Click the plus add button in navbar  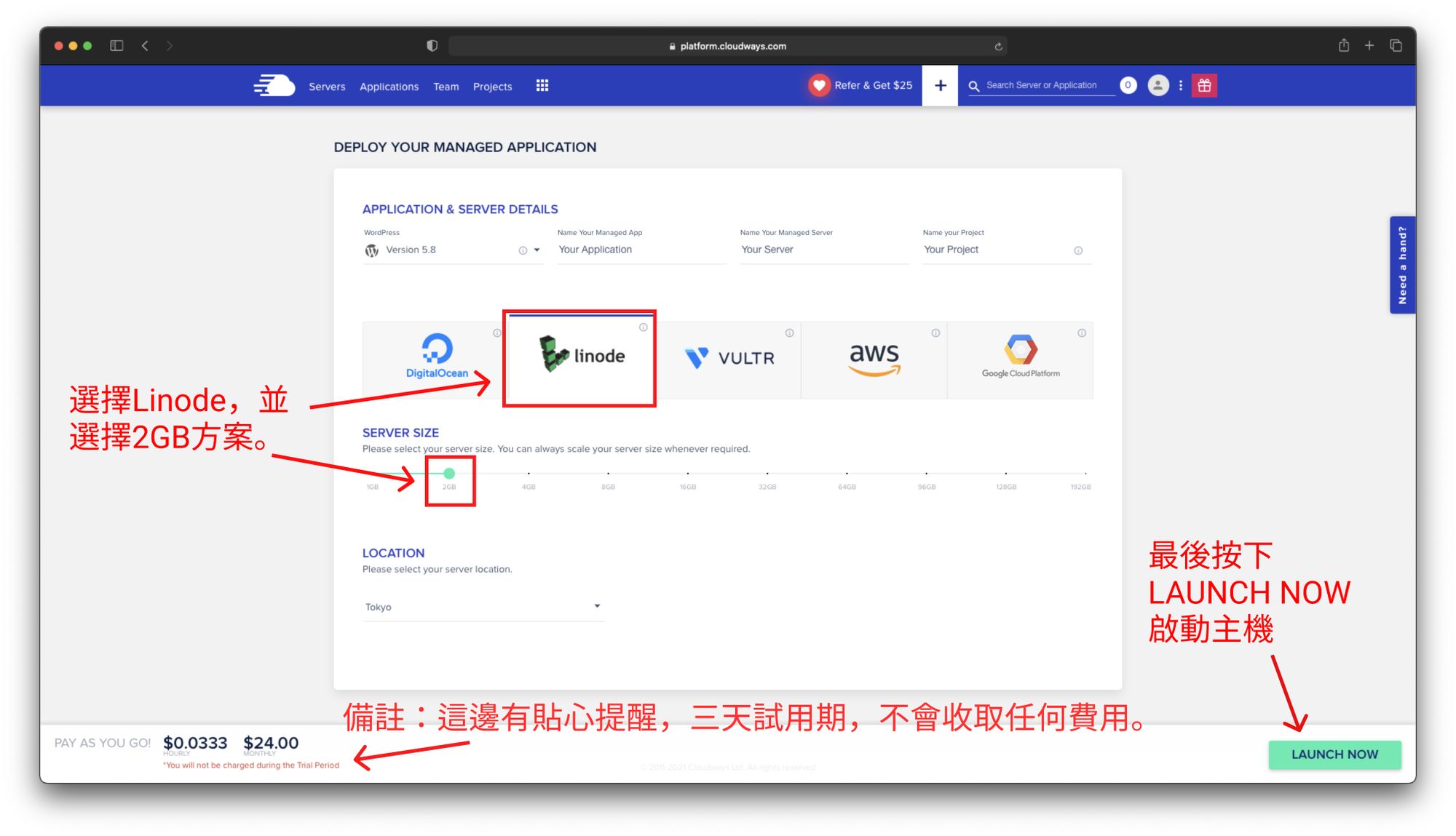(x=940, y=86)
